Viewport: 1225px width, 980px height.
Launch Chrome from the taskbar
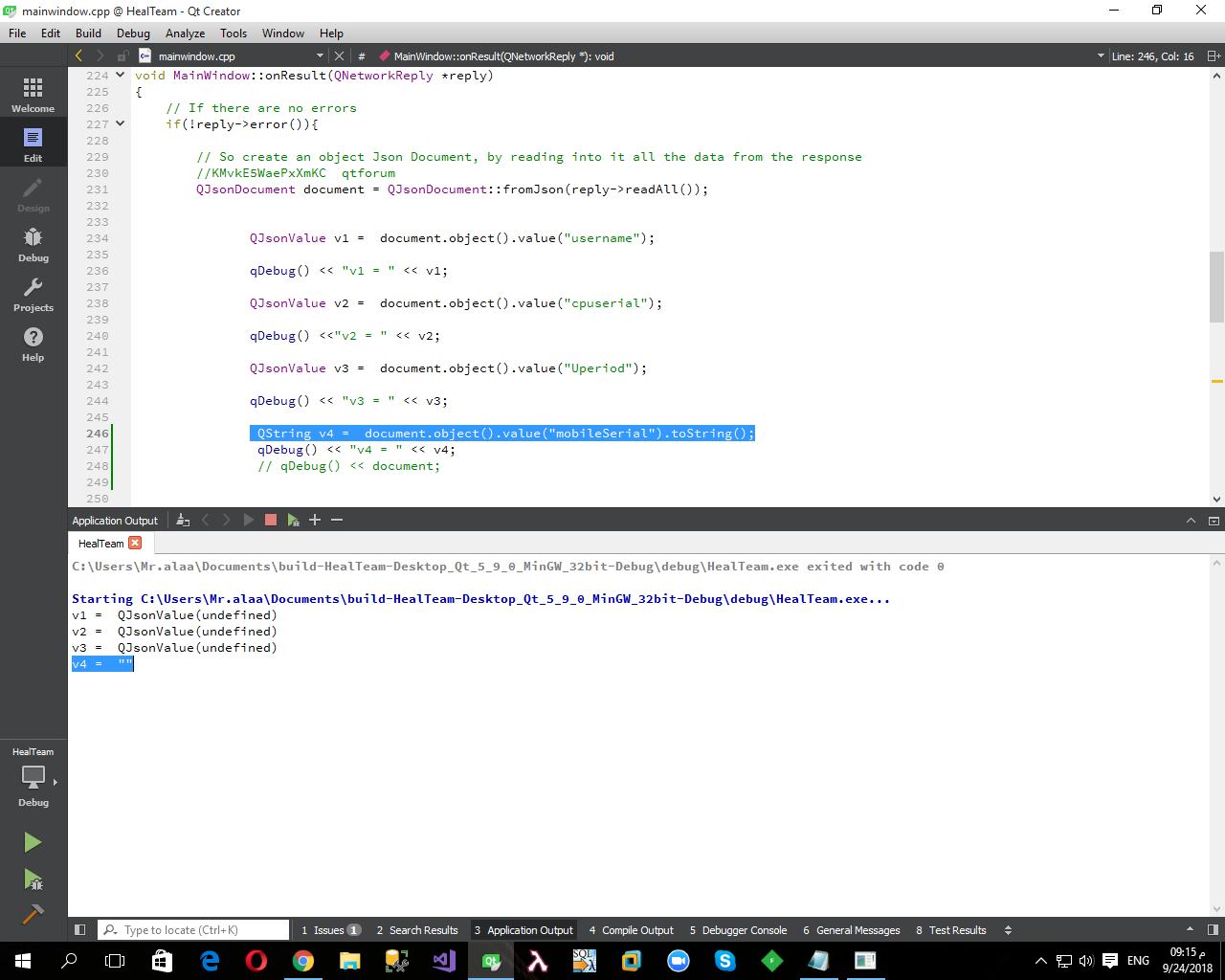pyautogui.click(x=303, y=961)
